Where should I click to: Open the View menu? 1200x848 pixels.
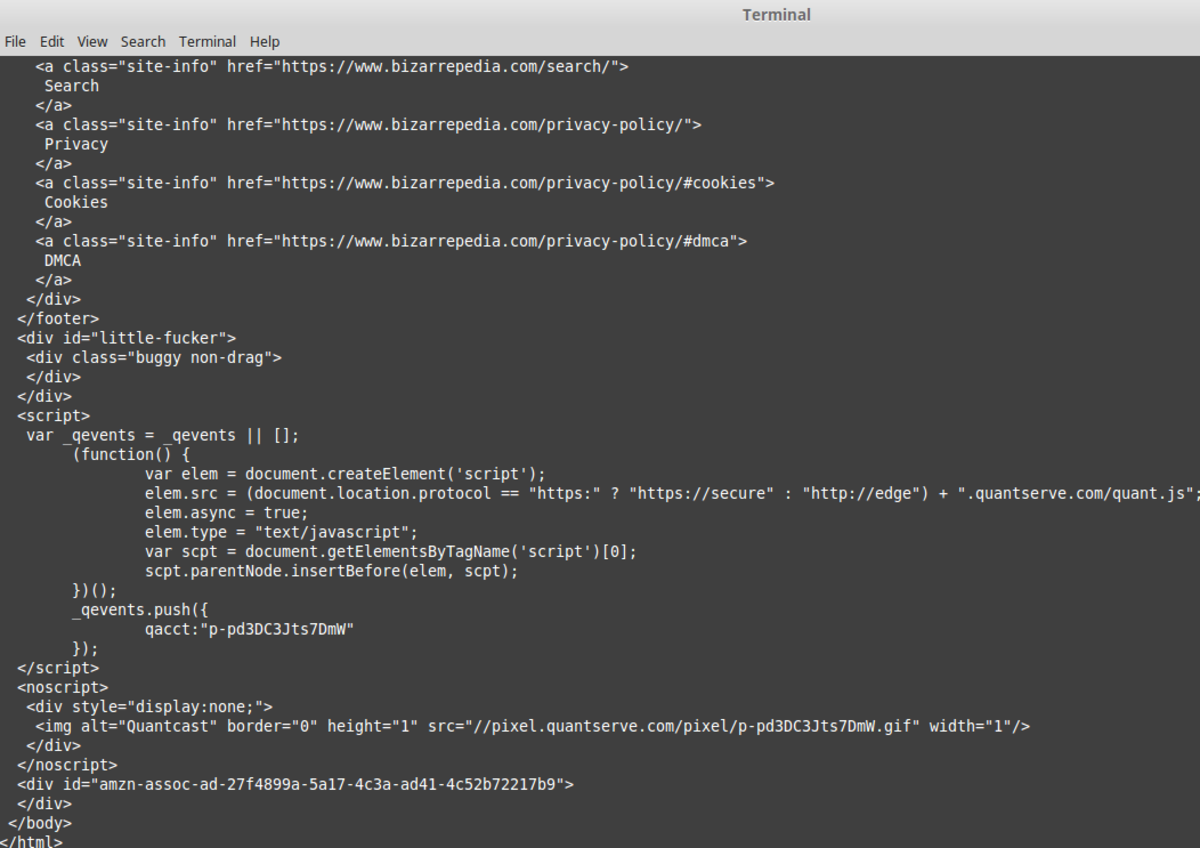[92, 41]
